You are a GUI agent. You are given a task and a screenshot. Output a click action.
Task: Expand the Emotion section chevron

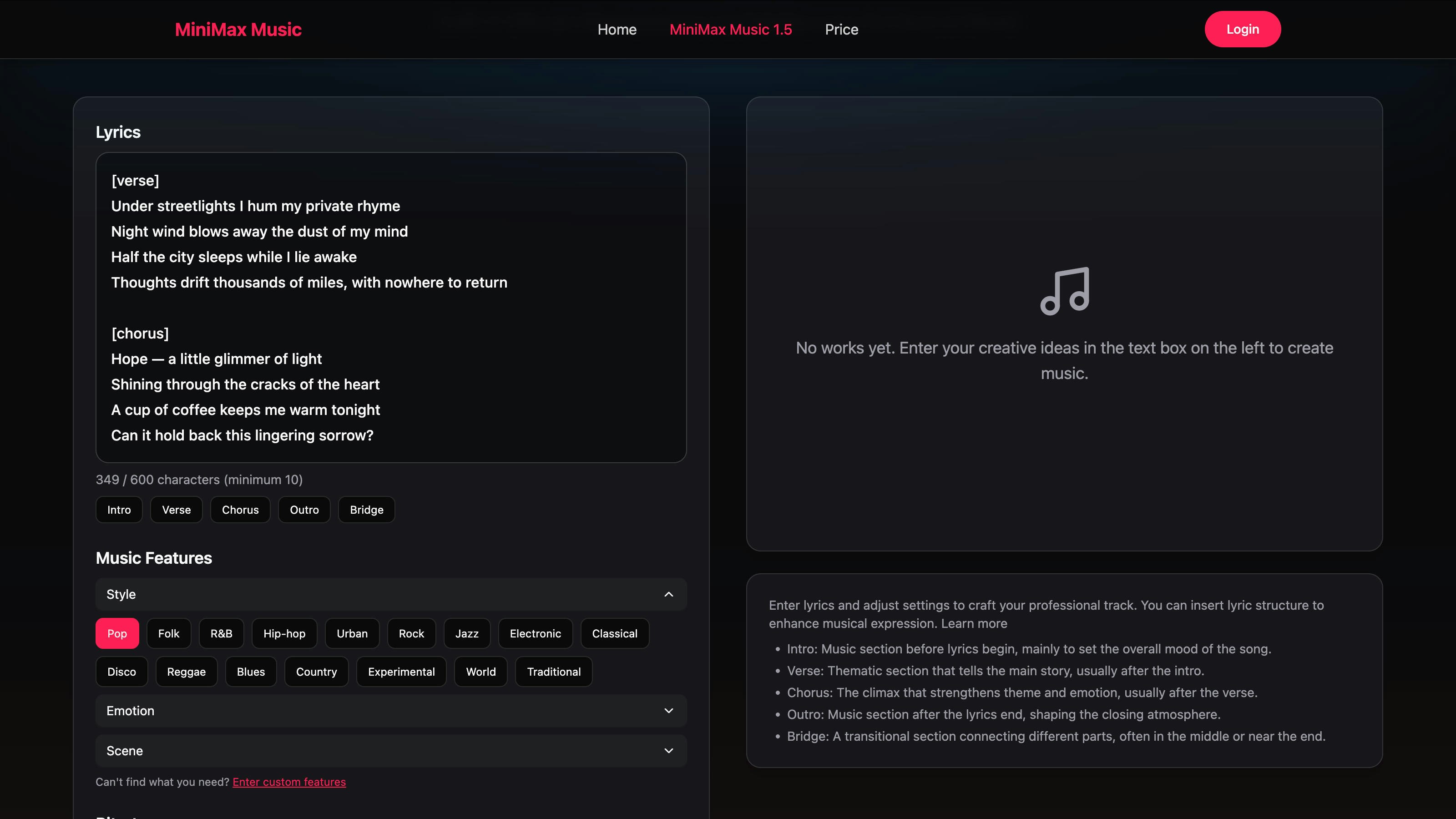[669, 710]
